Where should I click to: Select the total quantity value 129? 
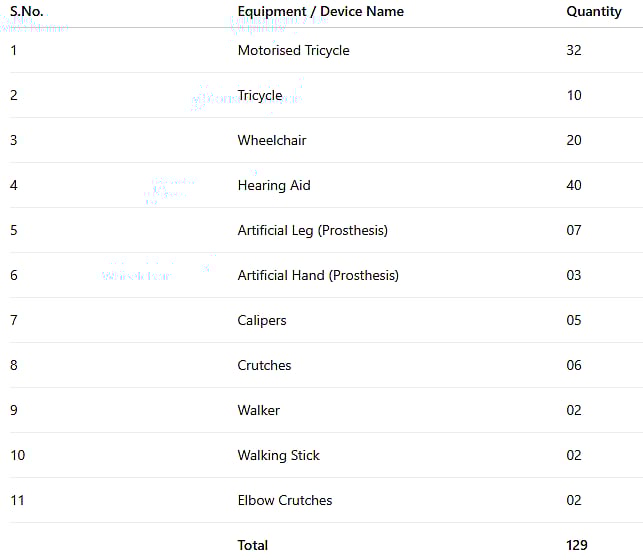[577, 545]
